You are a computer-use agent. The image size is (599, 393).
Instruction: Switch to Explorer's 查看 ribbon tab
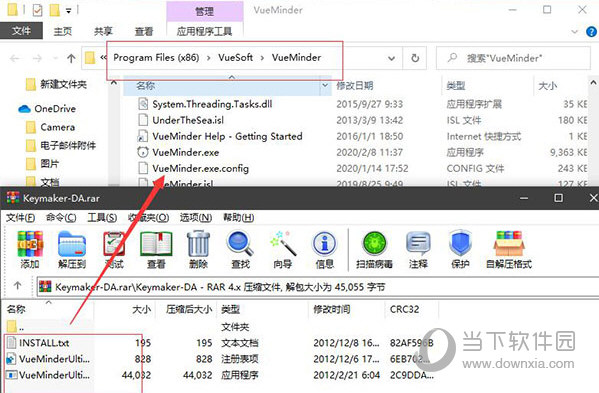click(x=144, y=31)
